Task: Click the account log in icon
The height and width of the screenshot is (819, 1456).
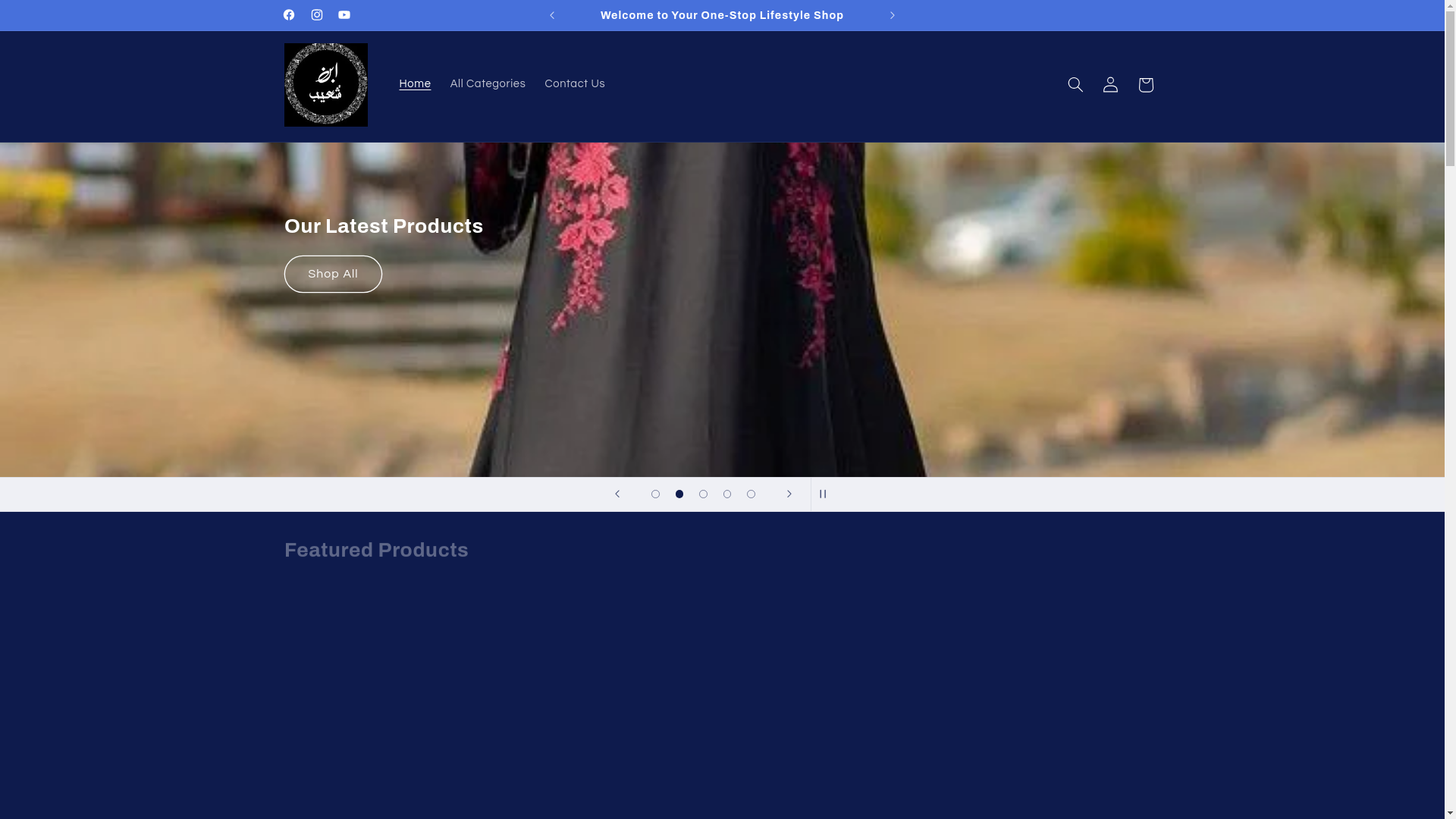Action: [x=1110, y=85]
